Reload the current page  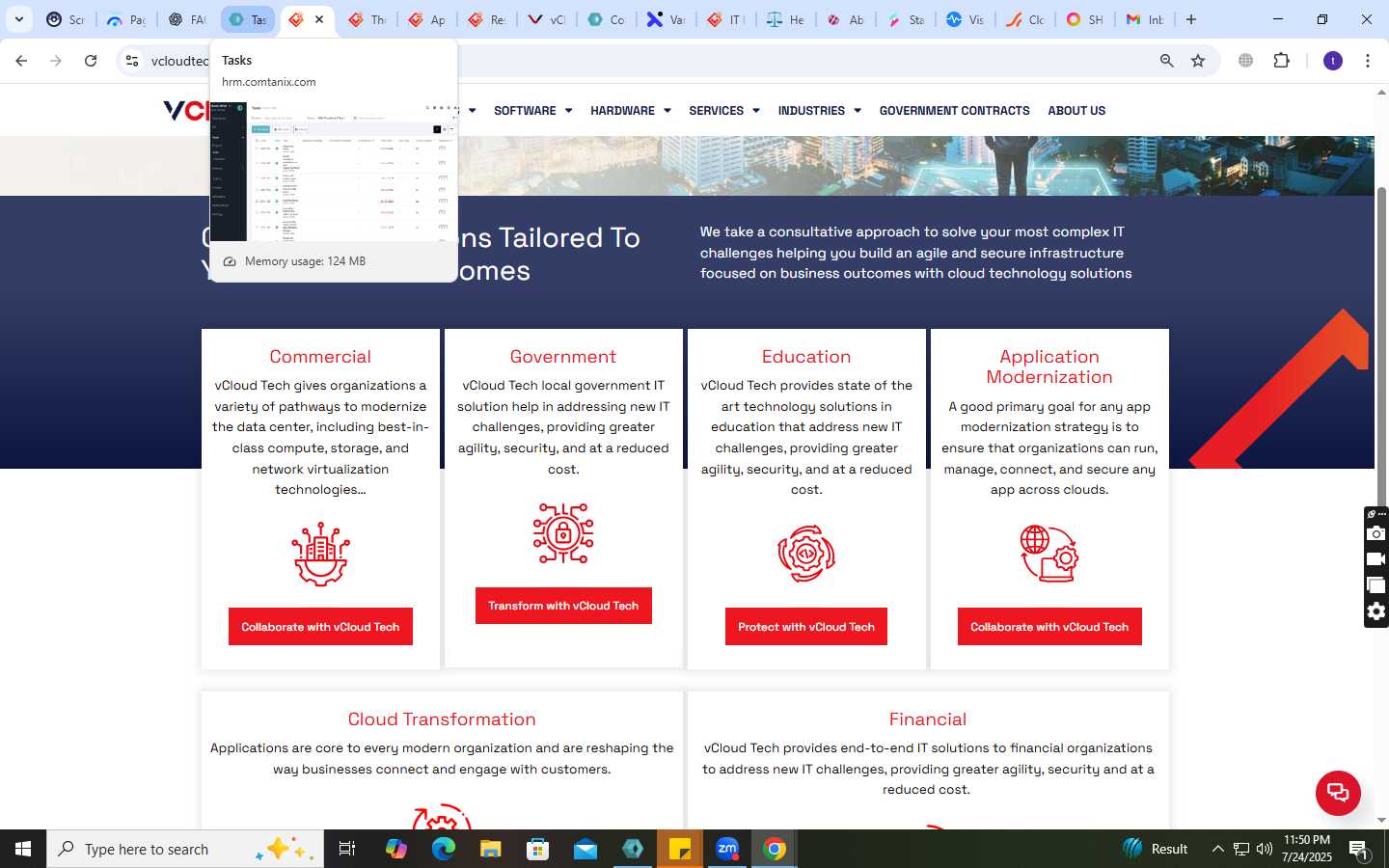(91, 61)
